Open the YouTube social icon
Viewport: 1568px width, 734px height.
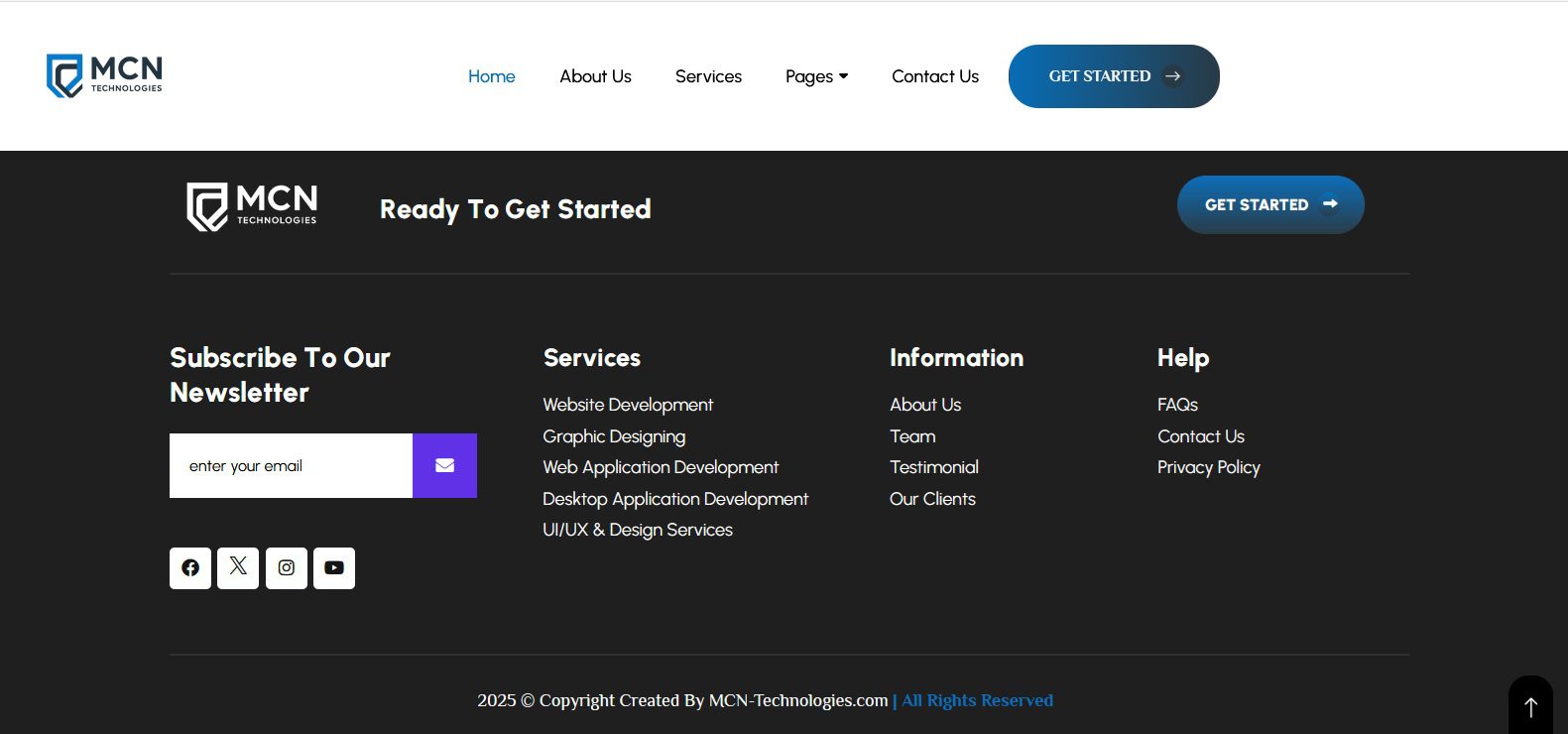coord(334,568)
